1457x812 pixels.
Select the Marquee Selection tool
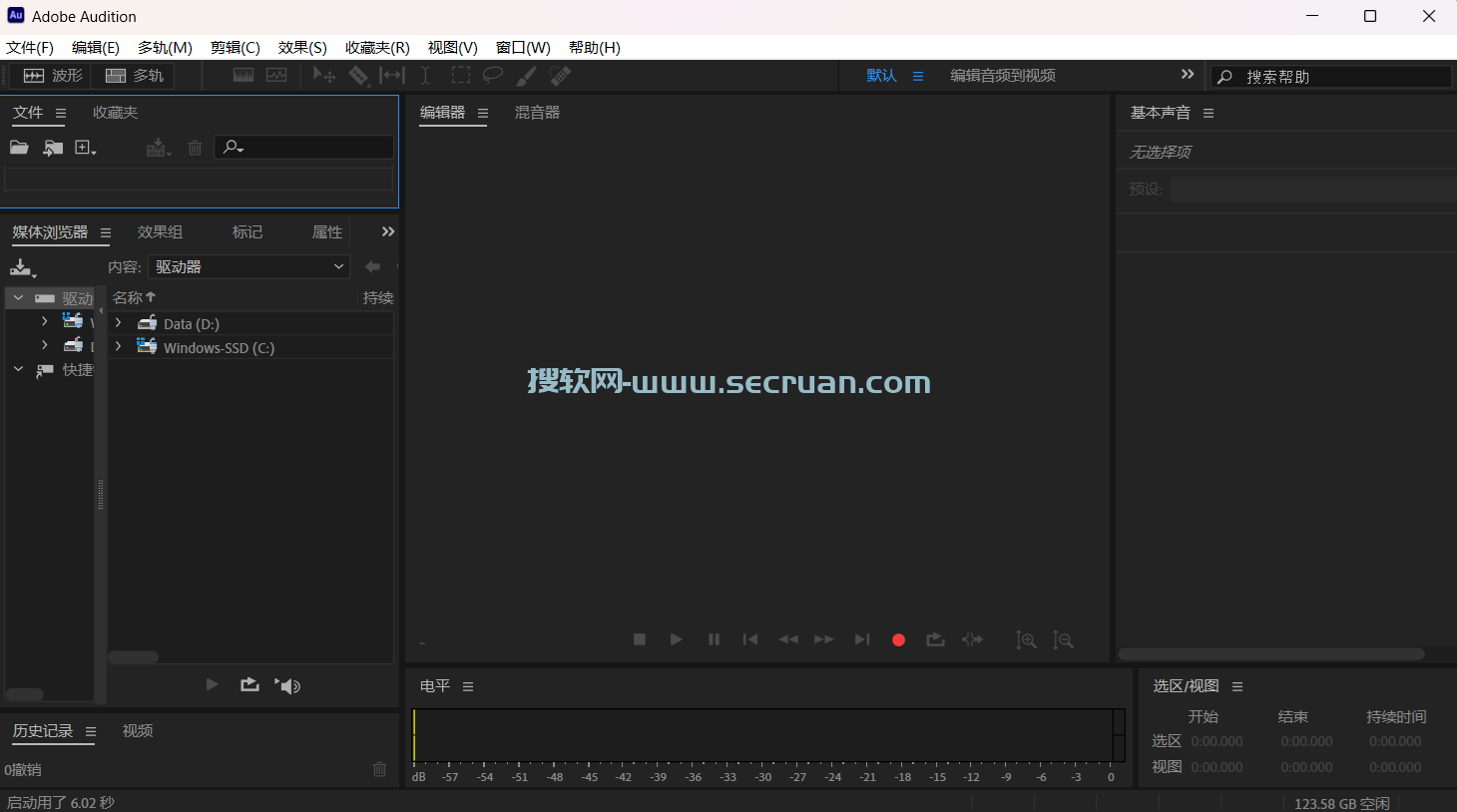(460, 76)
